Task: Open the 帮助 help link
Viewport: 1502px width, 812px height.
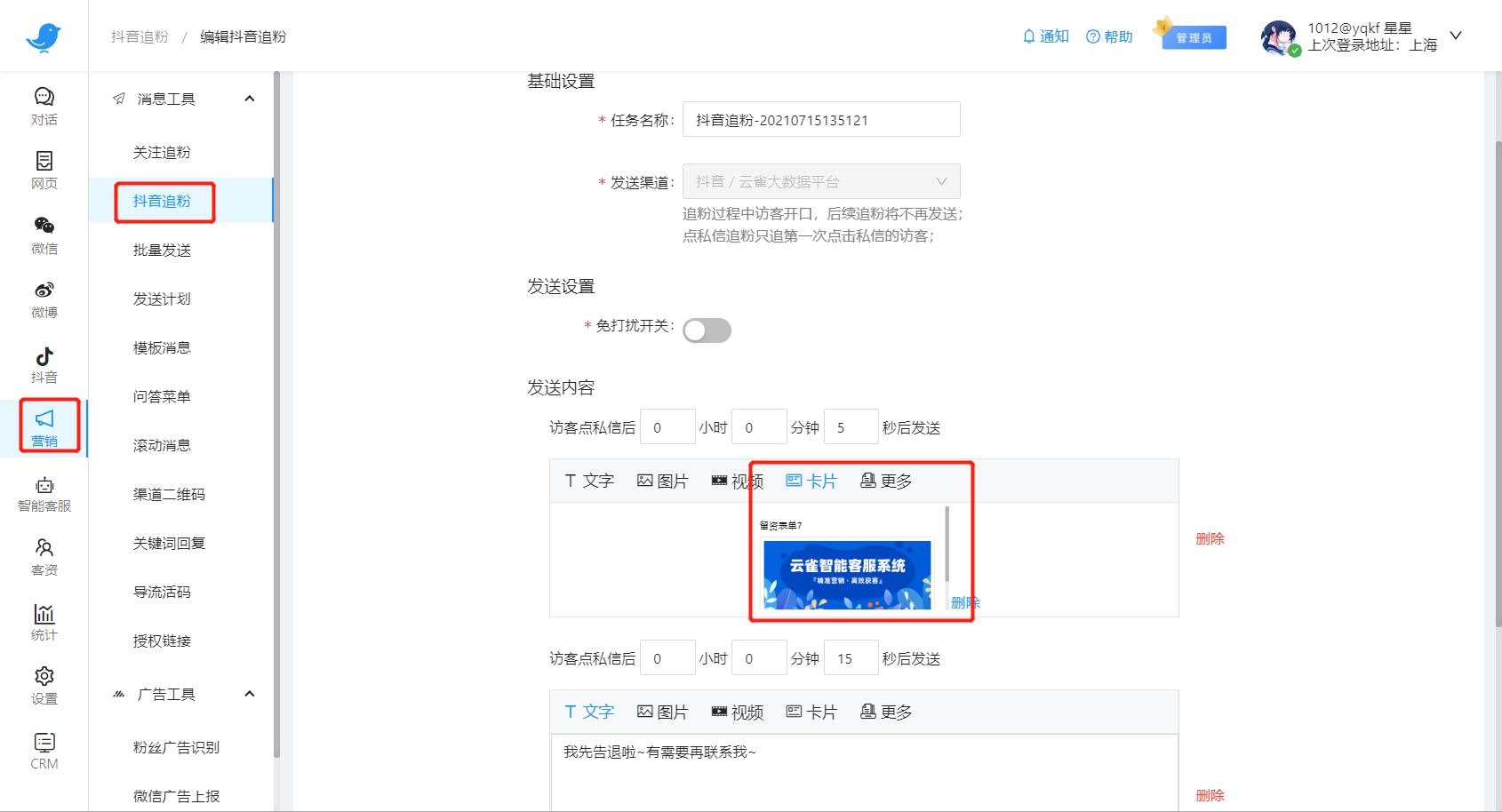Action: click(1109, 36)
